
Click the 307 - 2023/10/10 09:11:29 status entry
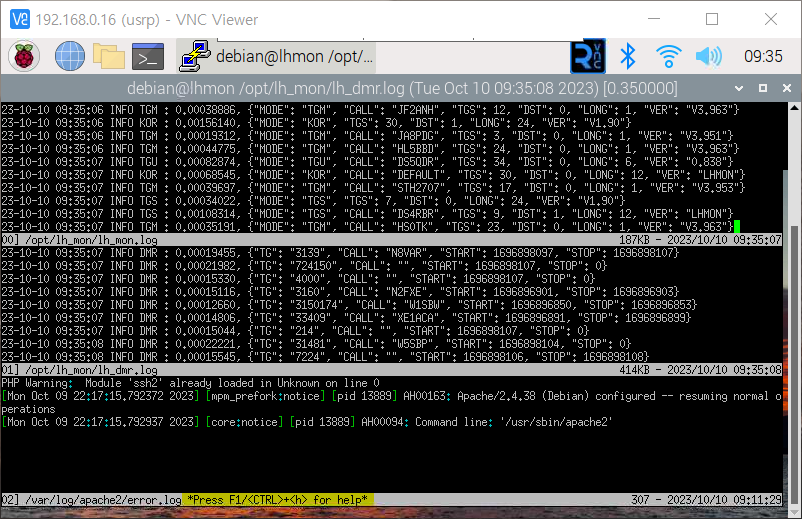point(706,500)
